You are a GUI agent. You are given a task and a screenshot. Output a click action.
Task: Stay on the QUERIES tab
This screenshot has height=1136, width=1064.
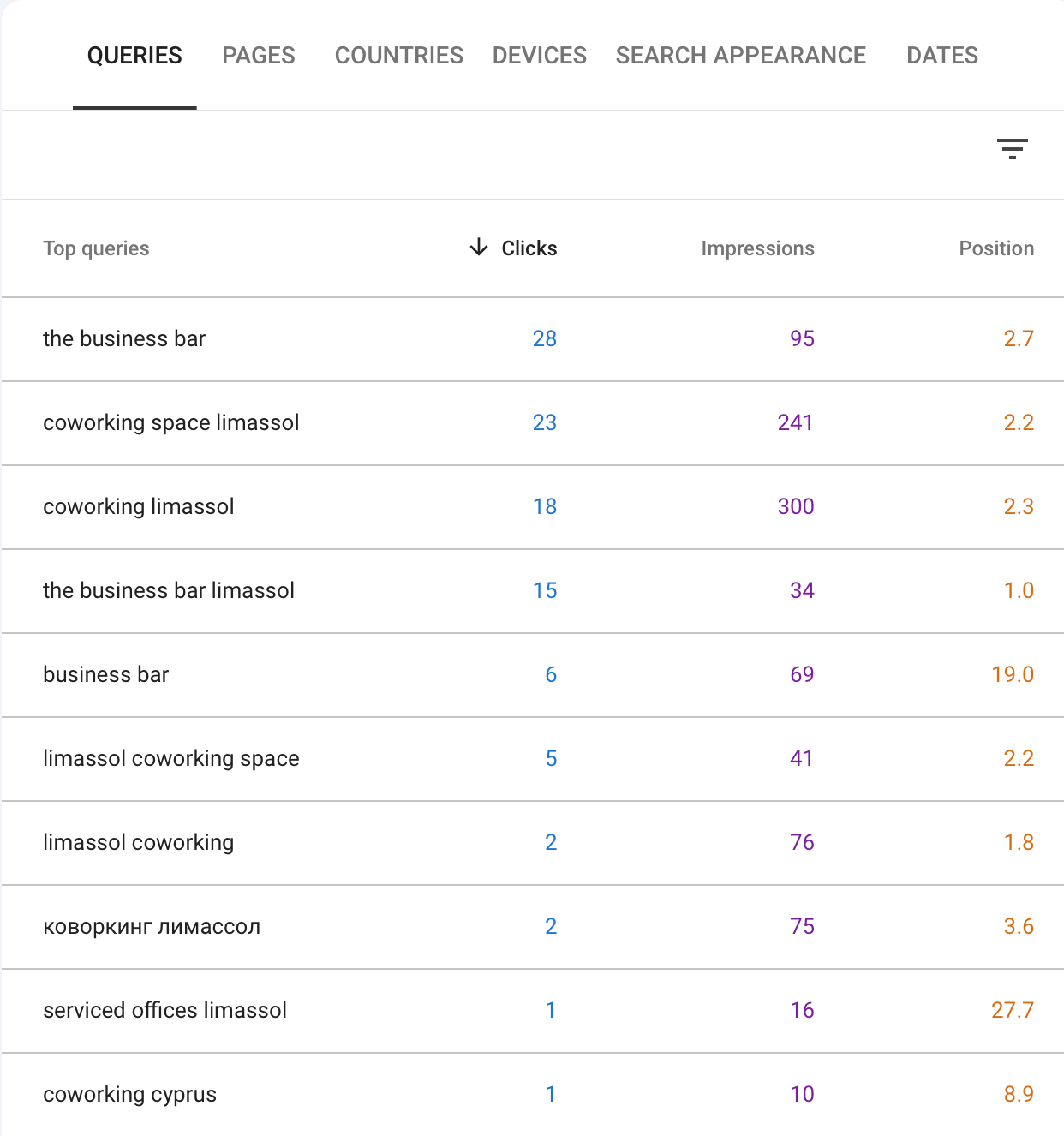pyautogui.click(x=134, y=55)
